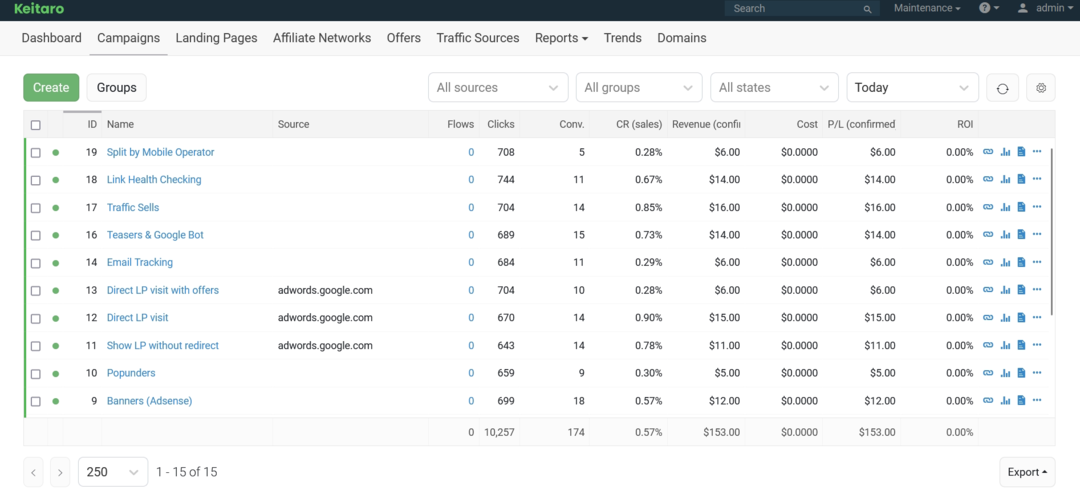Open the Reports menu
This screenshot has height=494, width=1080.
tap(561, 38)
